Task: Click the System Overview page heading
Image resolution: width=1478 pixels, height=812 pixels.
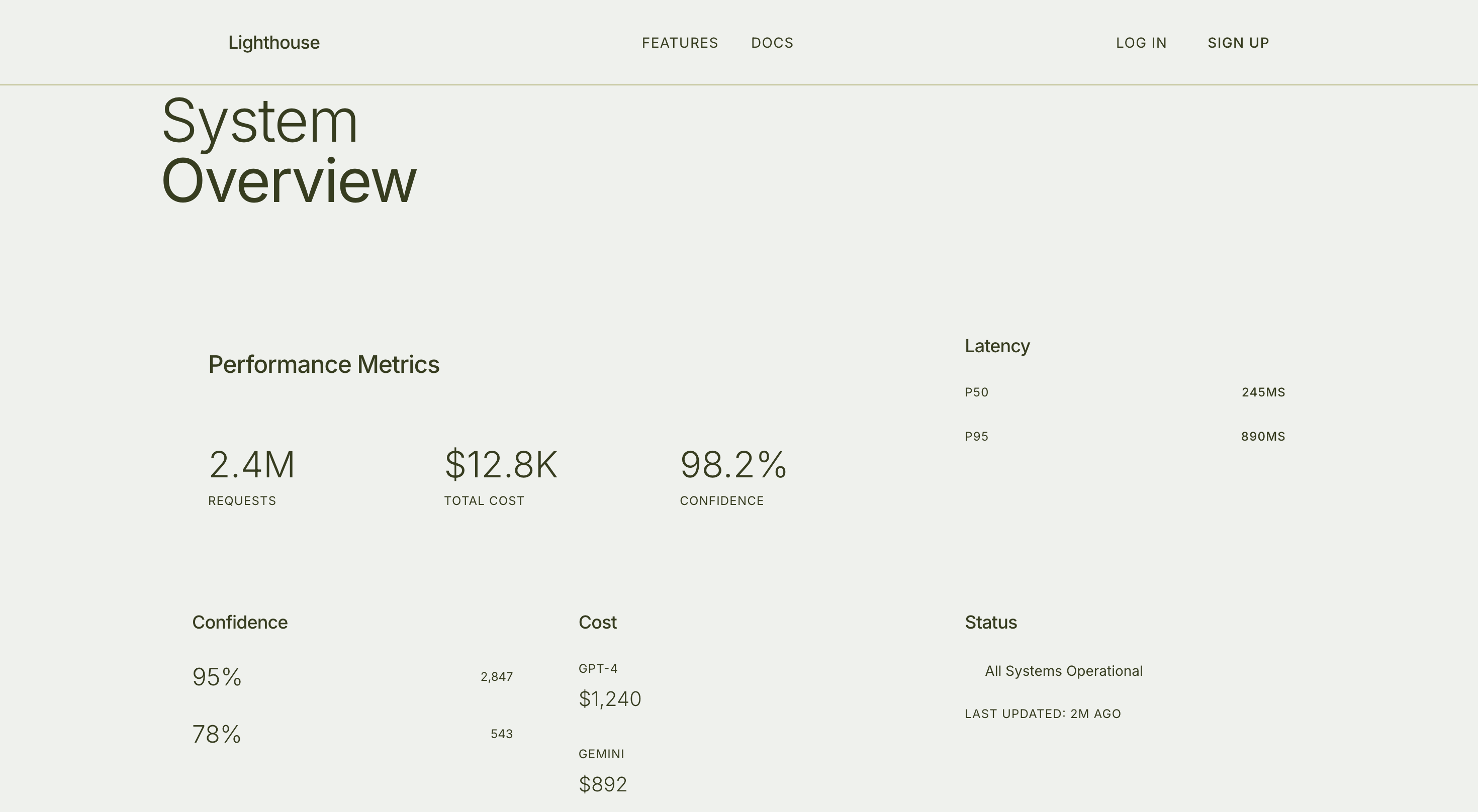Action: tap(289, 150)
